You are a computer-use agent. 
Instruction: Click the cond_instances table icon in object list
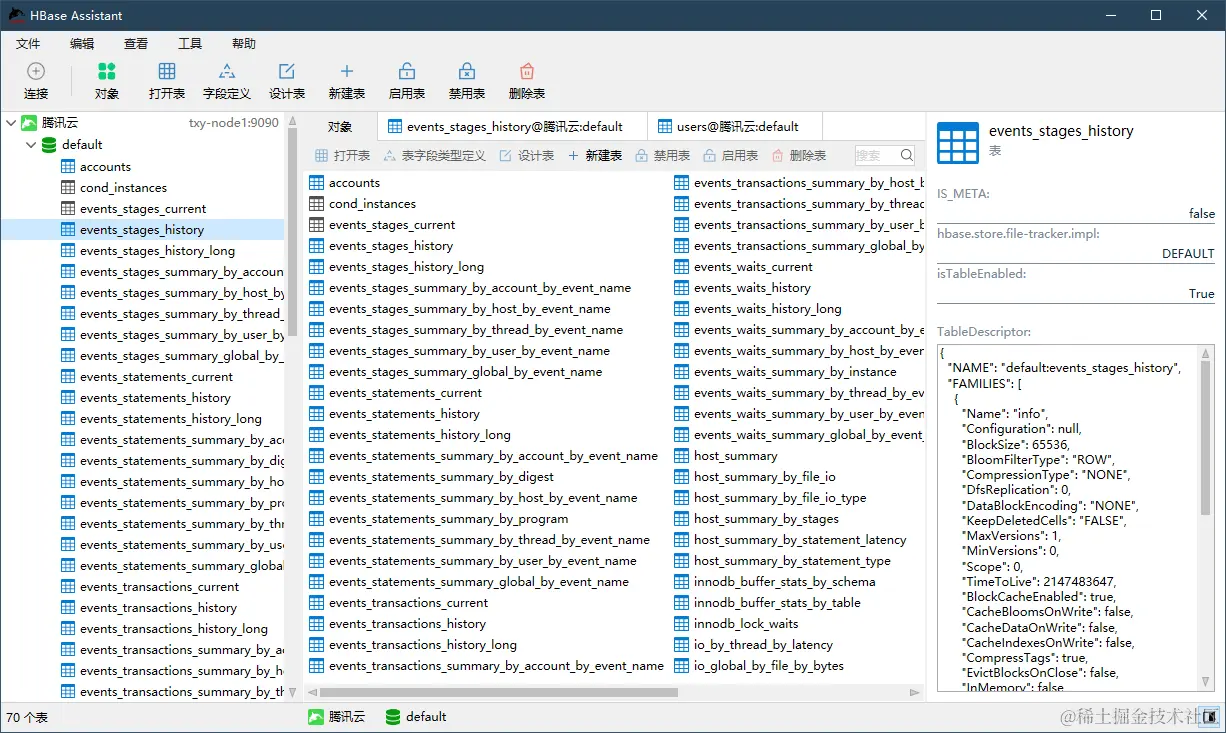(317, 204)
